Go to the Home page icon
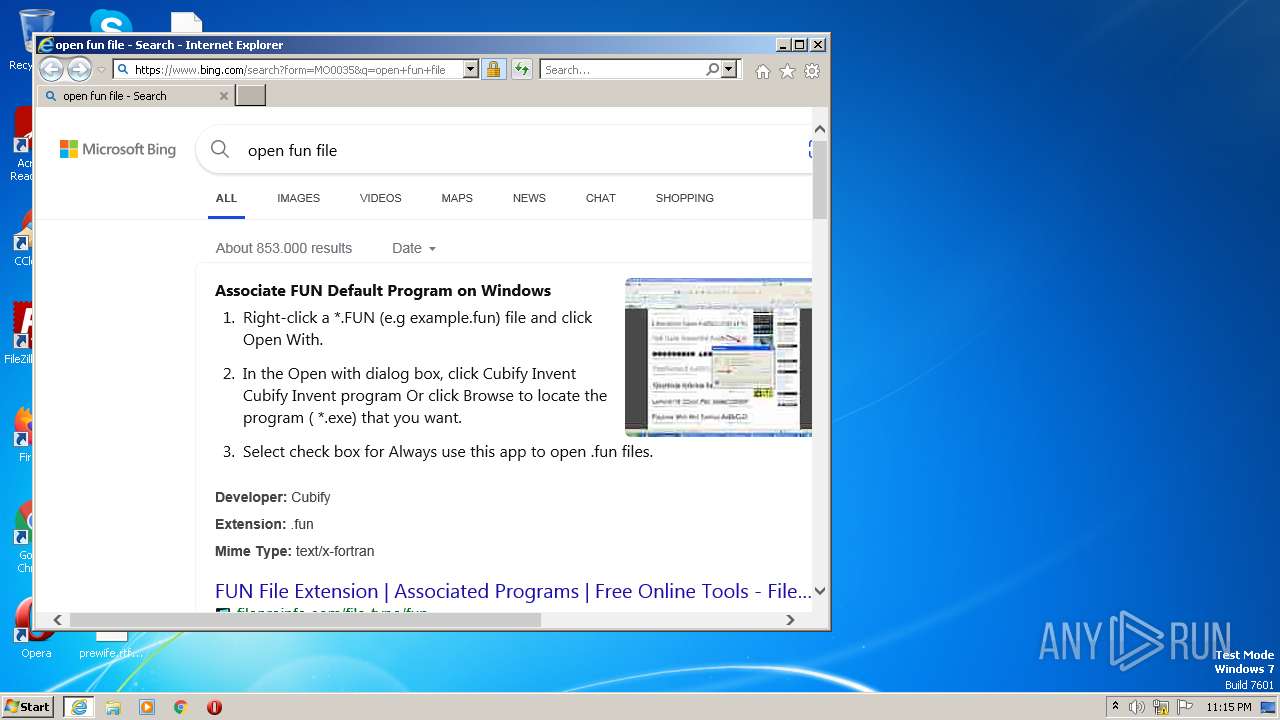The image size is (1280, 720). coord(763,71)
